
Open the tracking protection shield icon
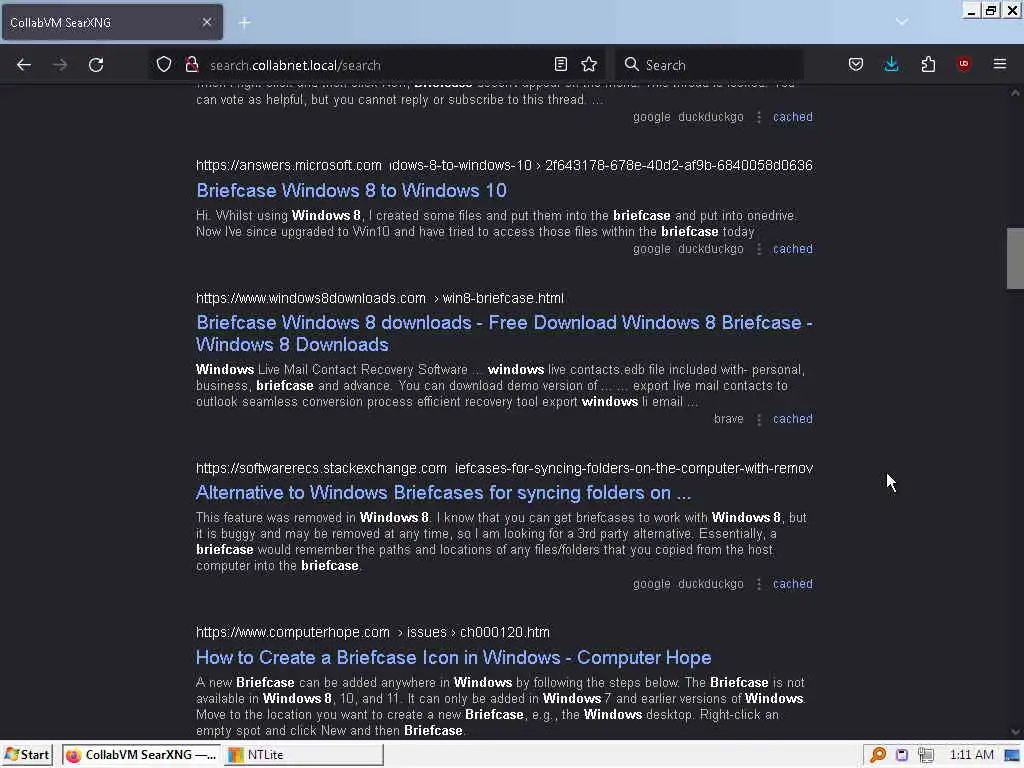tap(164, 65)
